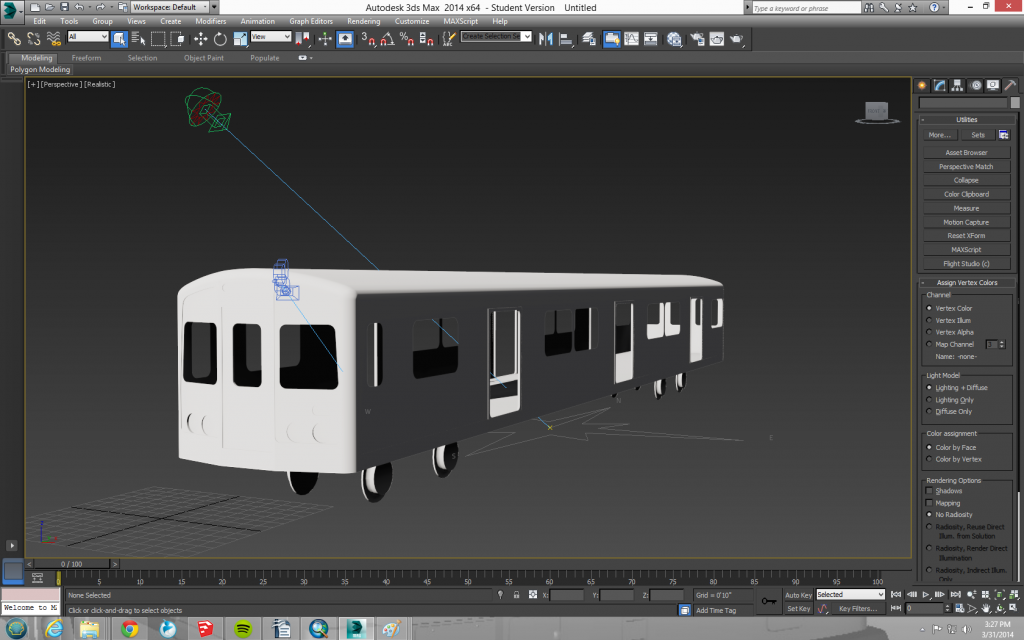Select the Vertex Alpha radio button
The width and height of the screenshot is (1024, 640).
tap(929, 332)
